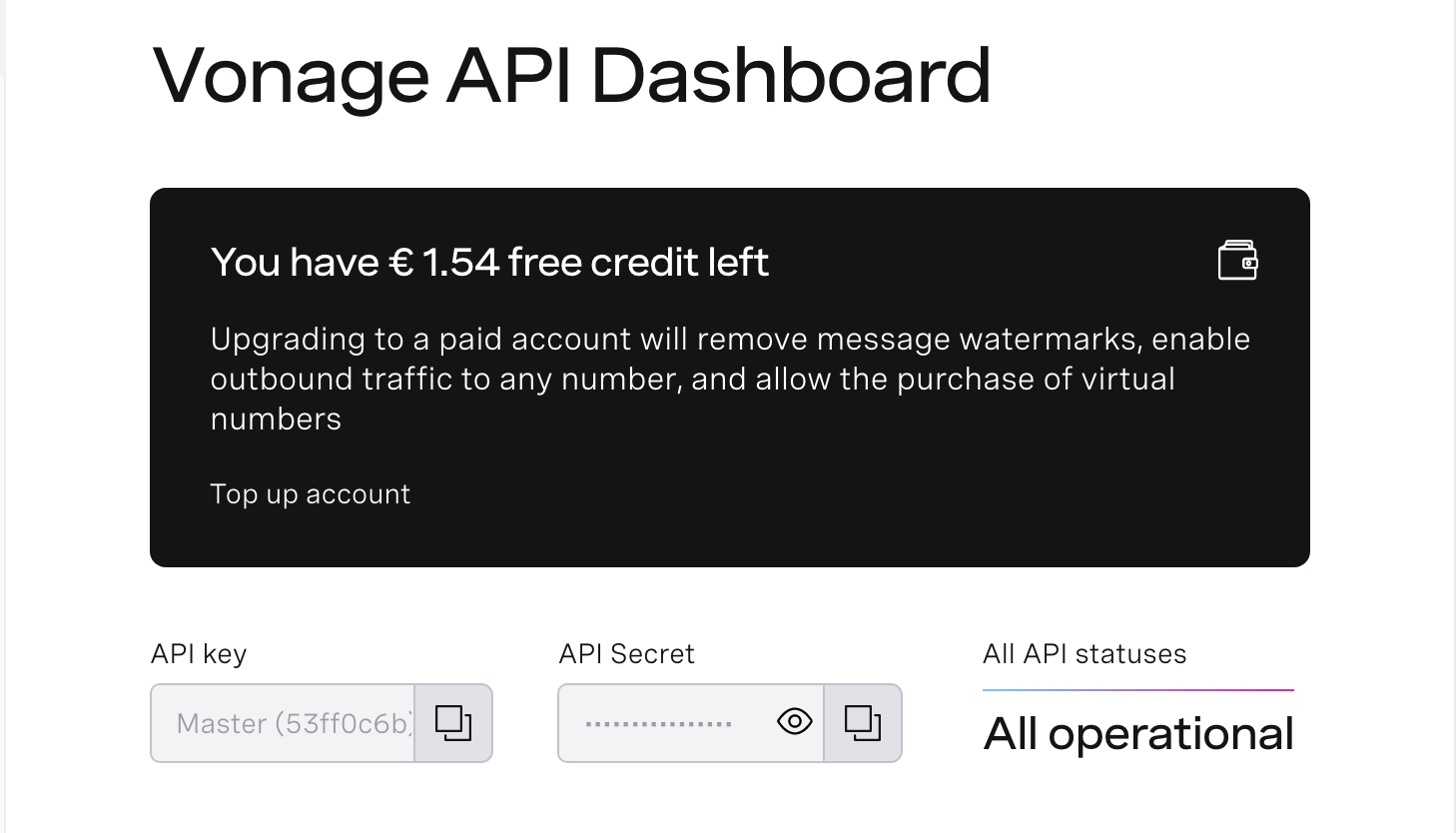Click the gradient line under All API statuses
Viewport: 1456px width, 833px height.
[x=1138, y=690]
